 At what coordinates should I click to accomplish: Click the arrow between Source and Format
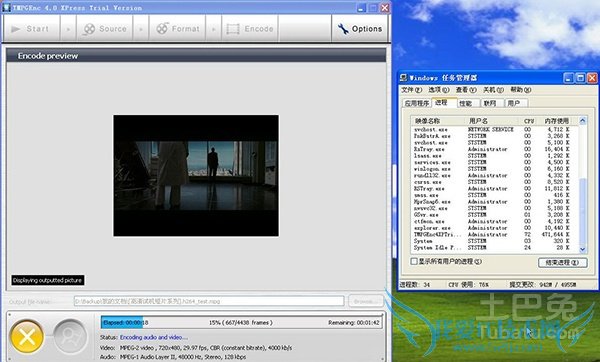(x=141, y=29)
